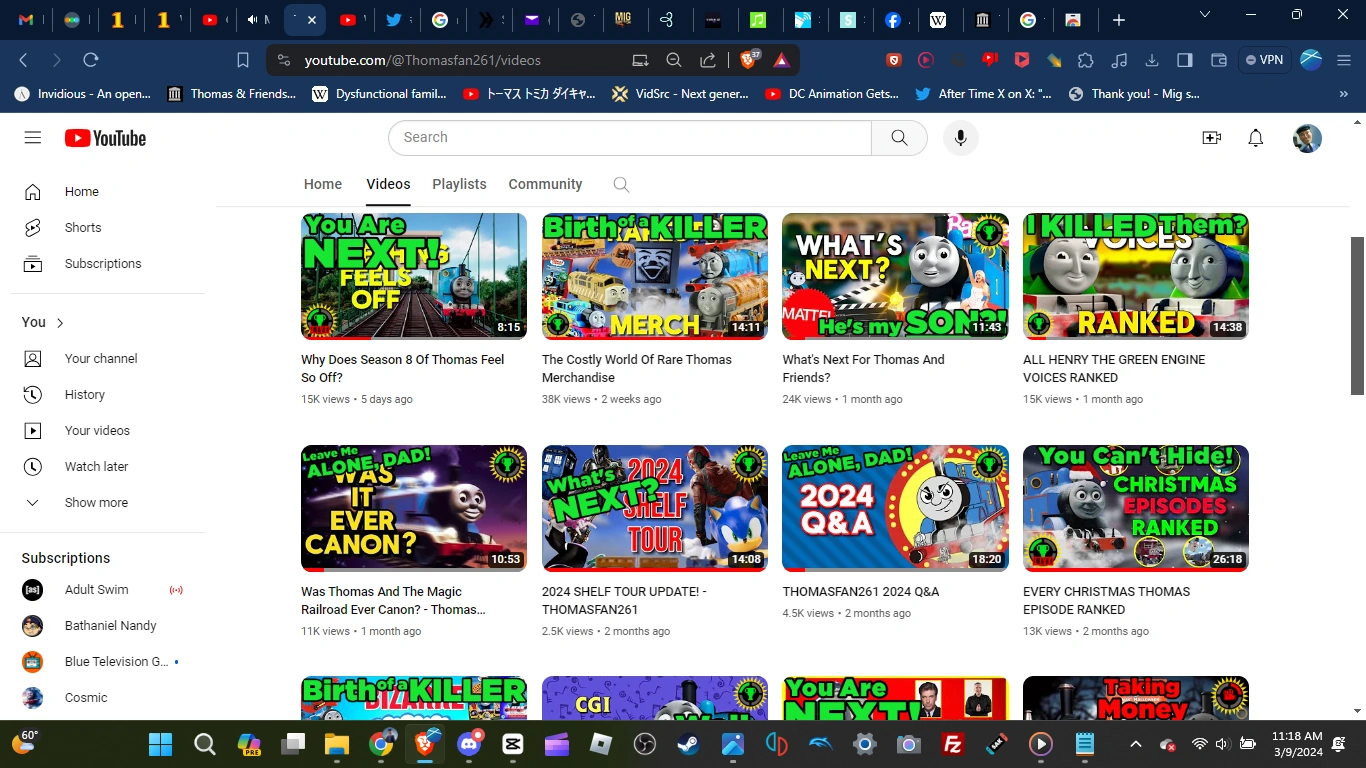Switch to the Playlists tab
The height and width of the screenshot is (768, 1366).
tap(459, 184)
